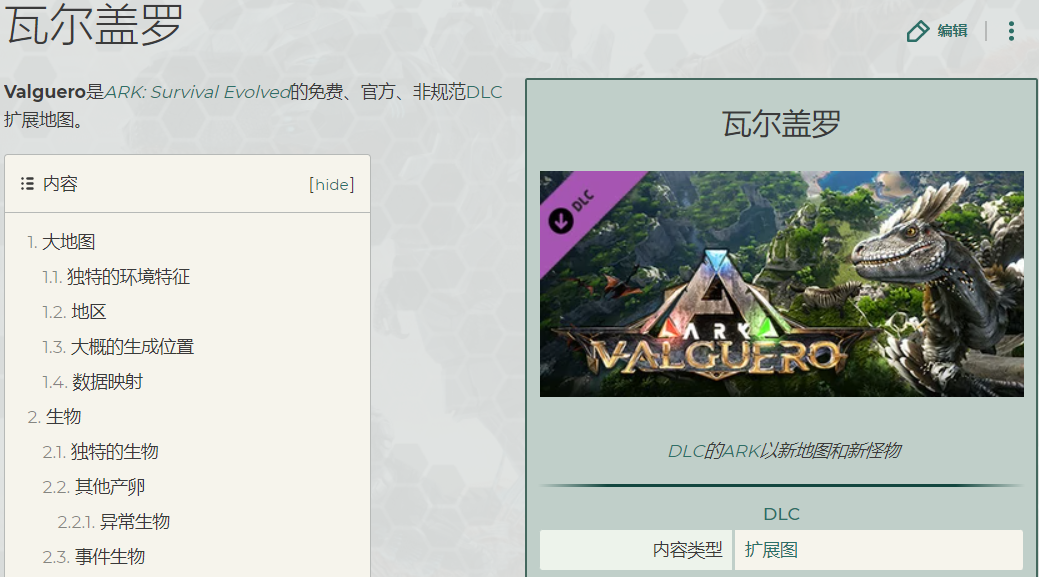This screenshot has height=577, width=1039.
Task: Open section 1.4 数据映射
Action: [108, 382]
